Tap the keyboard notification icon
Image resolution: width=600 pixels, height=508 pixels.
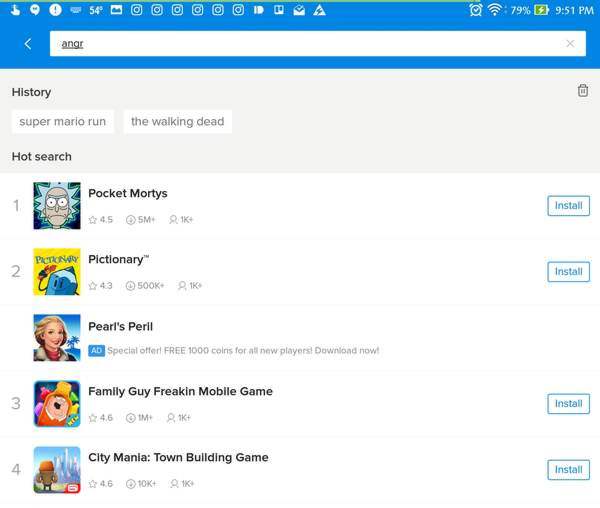click(x=76, y=10)
